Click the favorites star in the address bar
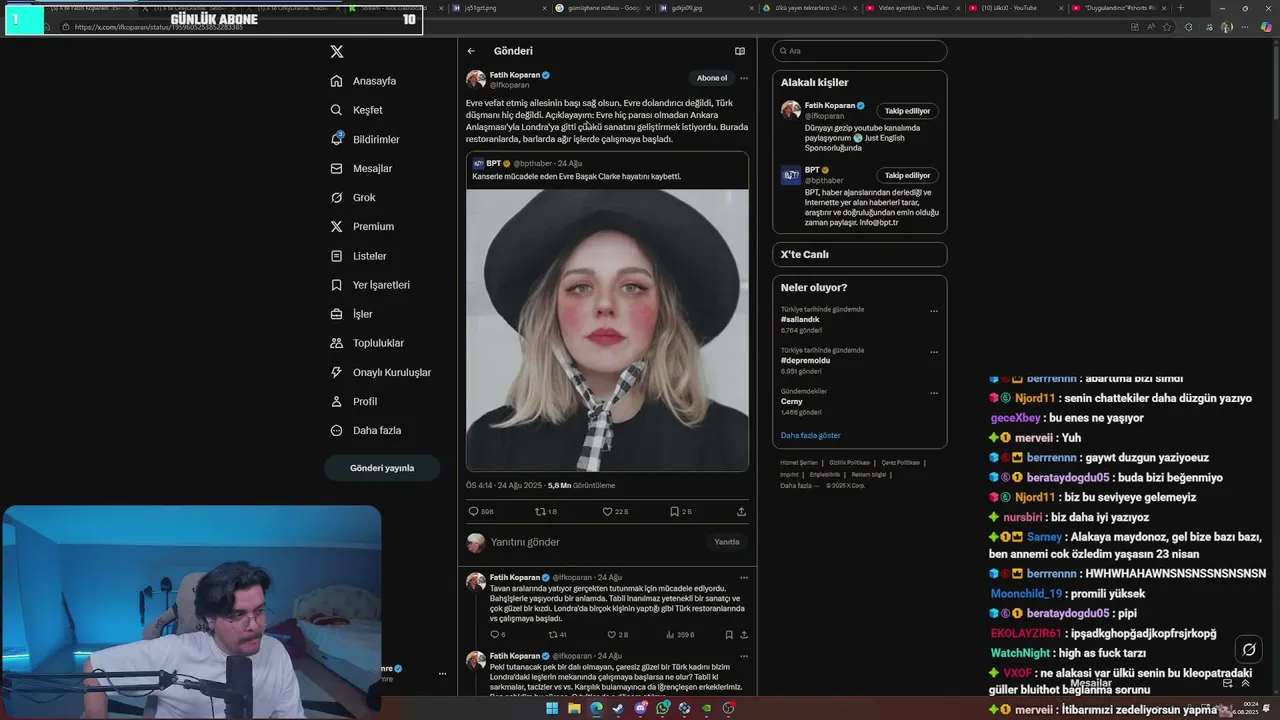 click(1167, 27)
